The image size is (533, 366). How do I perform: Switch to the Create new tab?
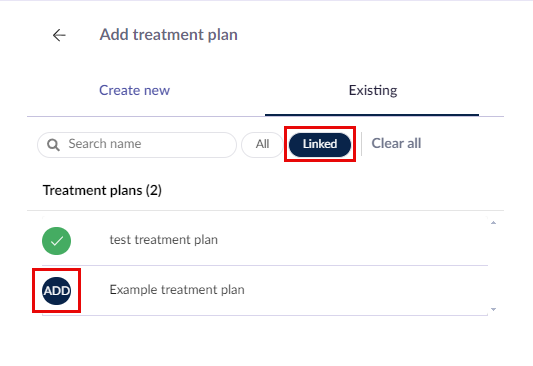pyautogui.click(x=134, y=90)
